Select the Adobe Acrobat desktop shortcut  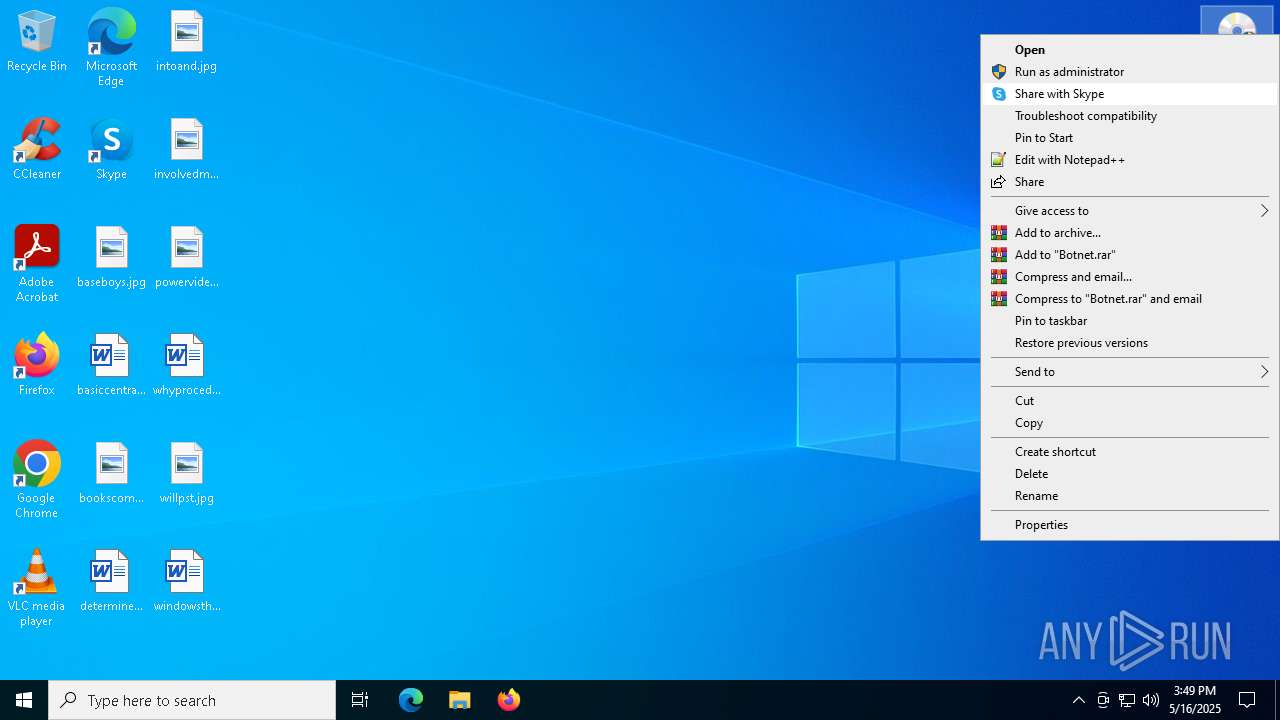(37, 264)
